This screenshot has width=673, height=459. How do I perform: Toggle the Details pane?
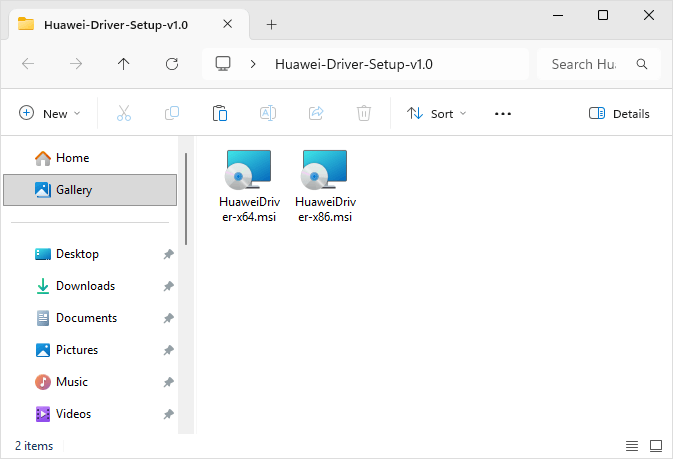coord(619,113)
